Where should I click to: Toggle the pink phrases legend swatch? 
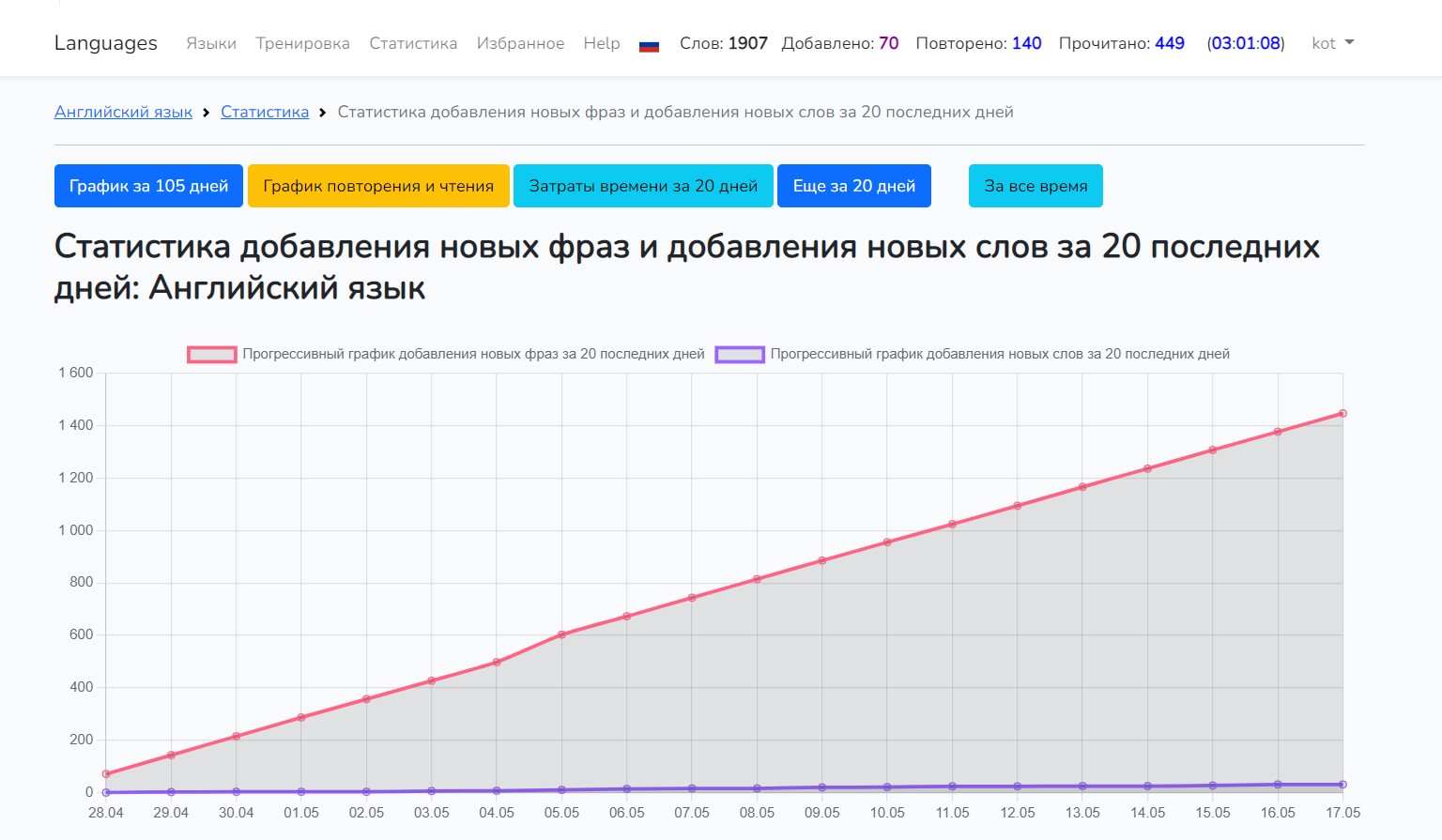click(211, 354)
